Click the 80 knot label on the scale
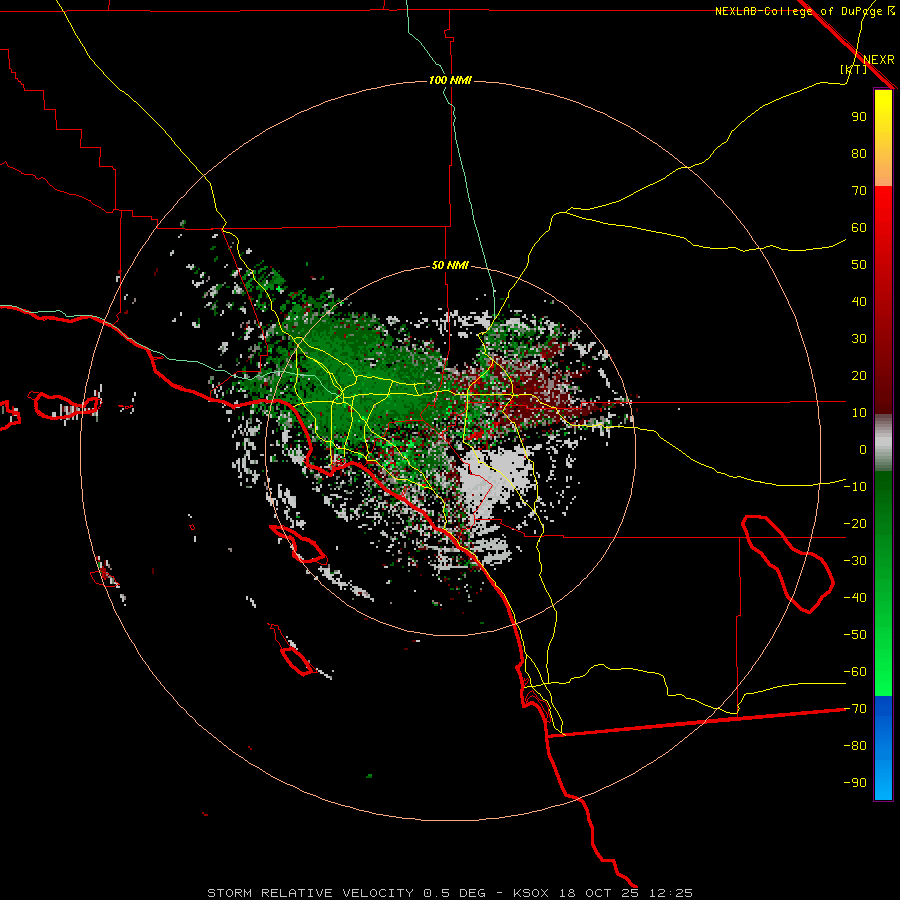 (x=859, y=154)
